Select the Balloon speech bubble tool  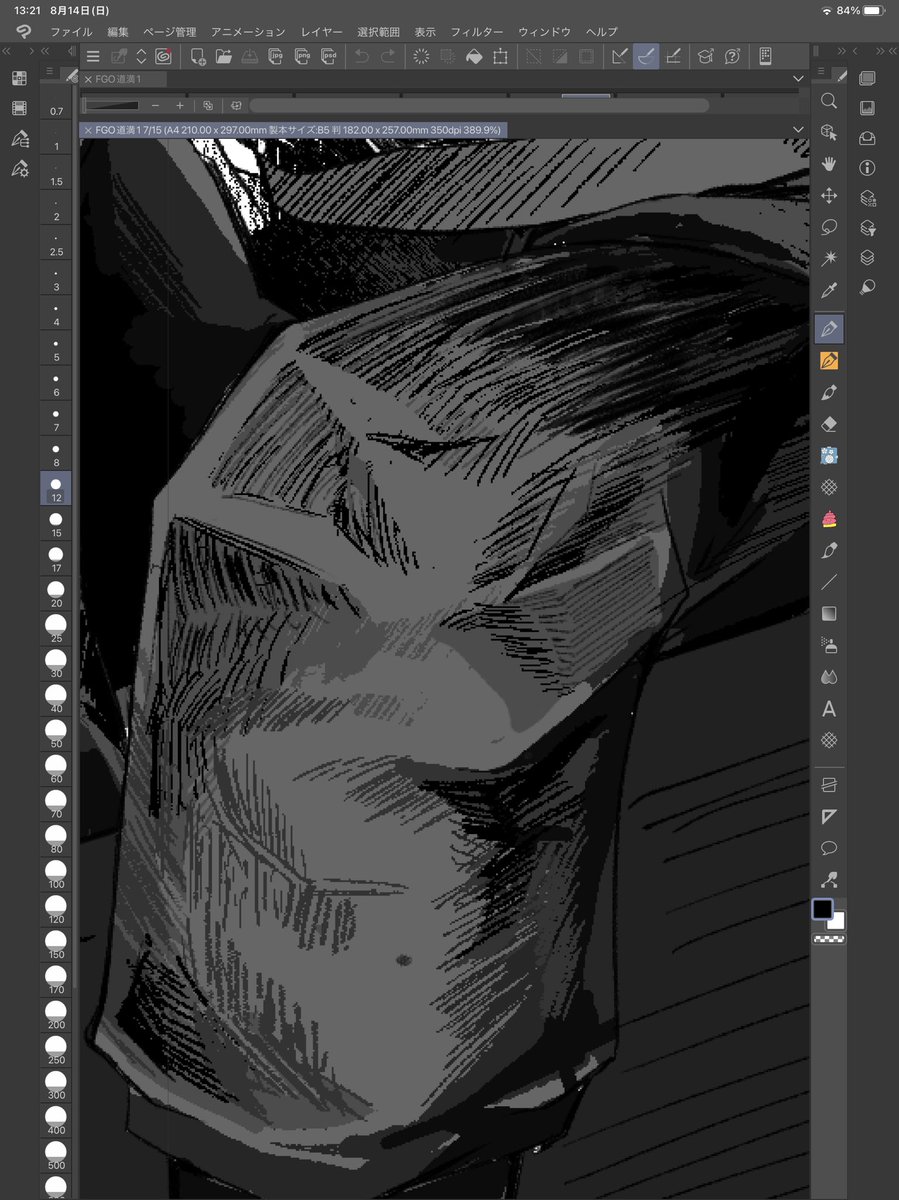[x=828, y=848]
